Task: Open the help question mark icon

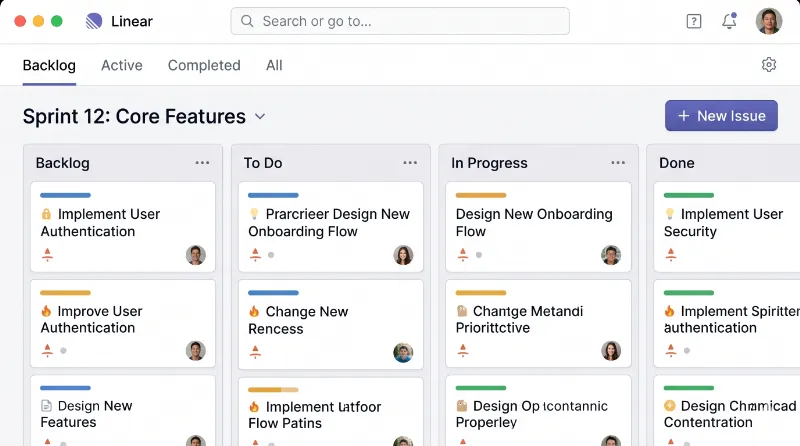Action: [x=693, y=21]
